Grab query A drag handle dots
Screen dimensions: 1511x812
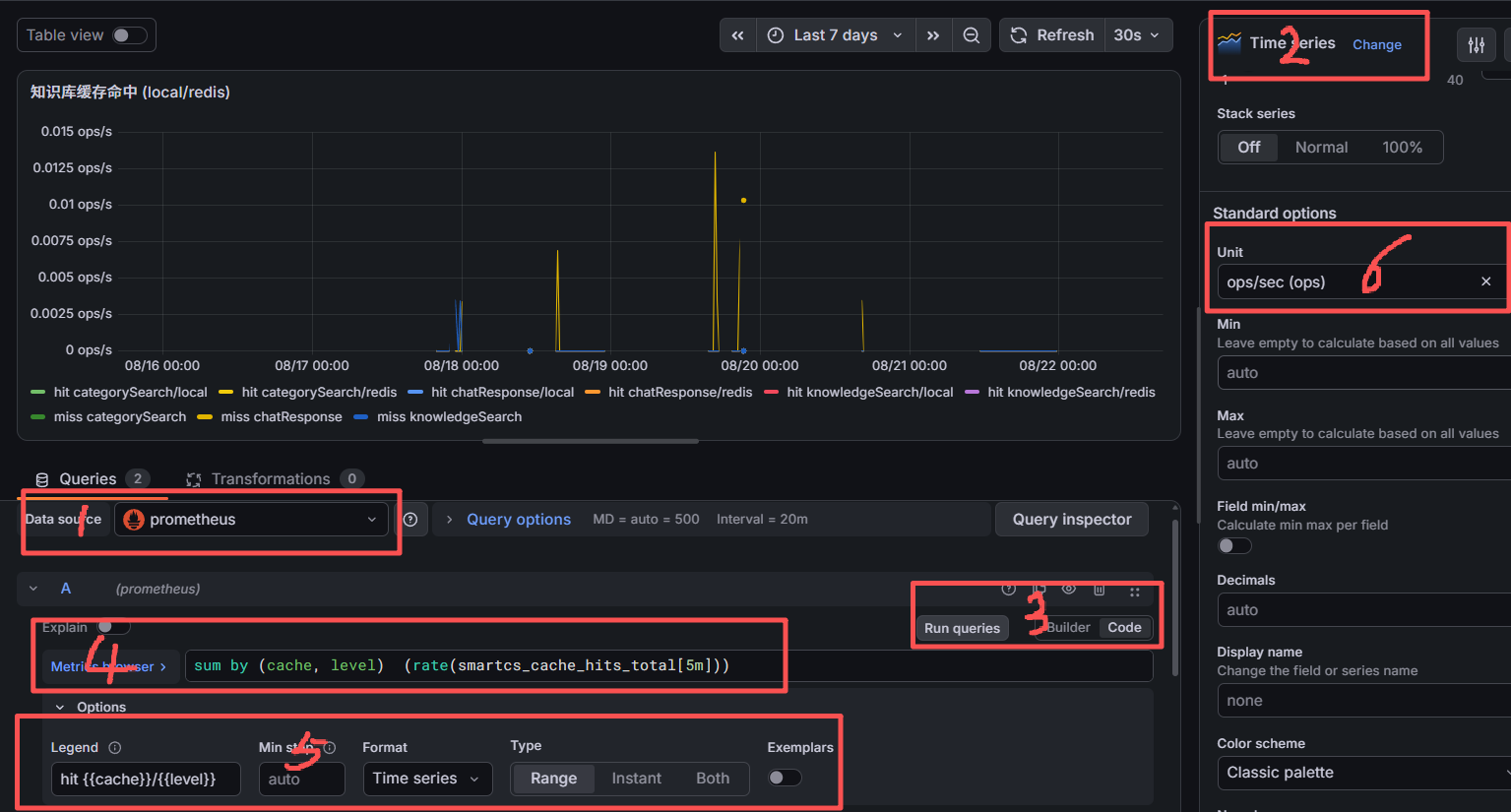pos(1134,591)
